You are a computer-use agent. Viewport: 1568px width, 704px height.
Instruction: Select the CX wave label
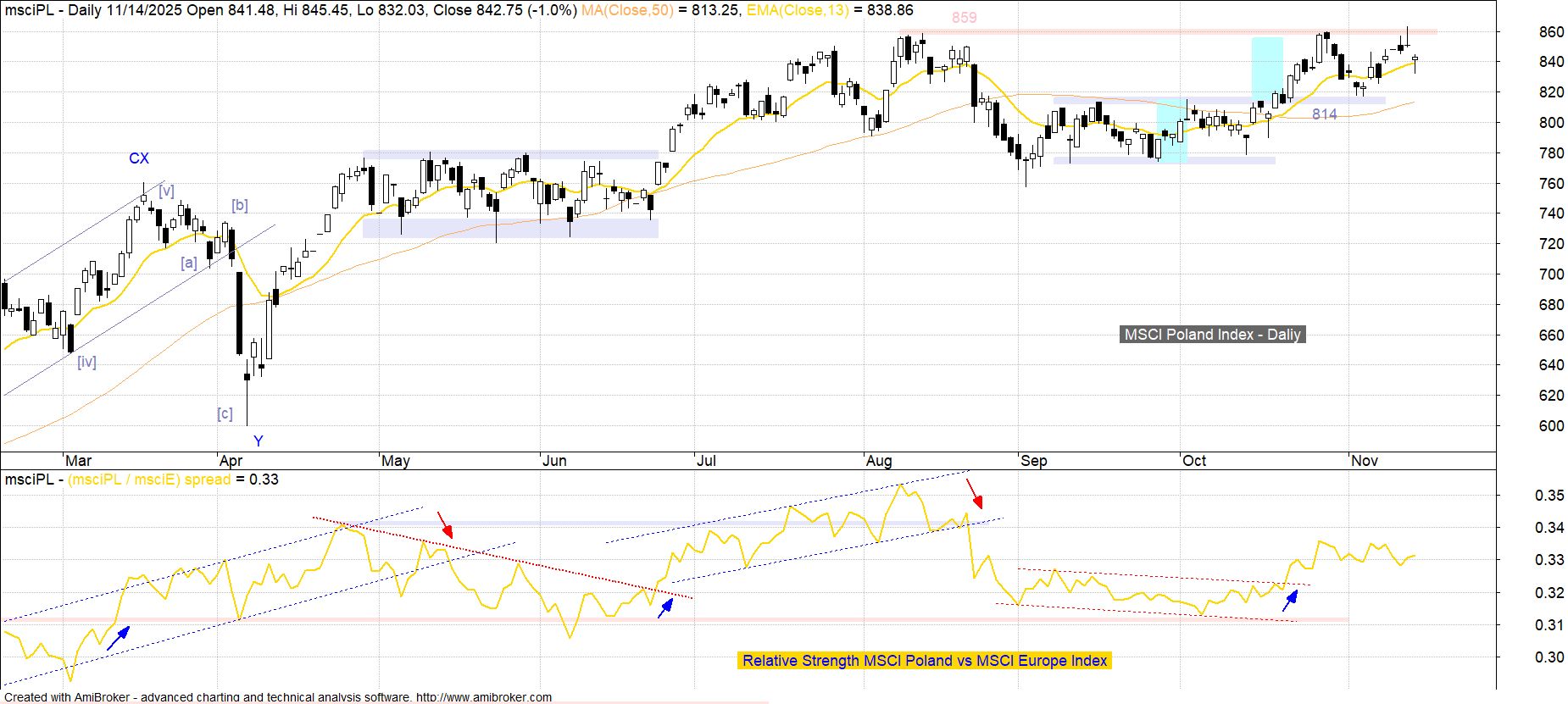(x=139, y=158)
